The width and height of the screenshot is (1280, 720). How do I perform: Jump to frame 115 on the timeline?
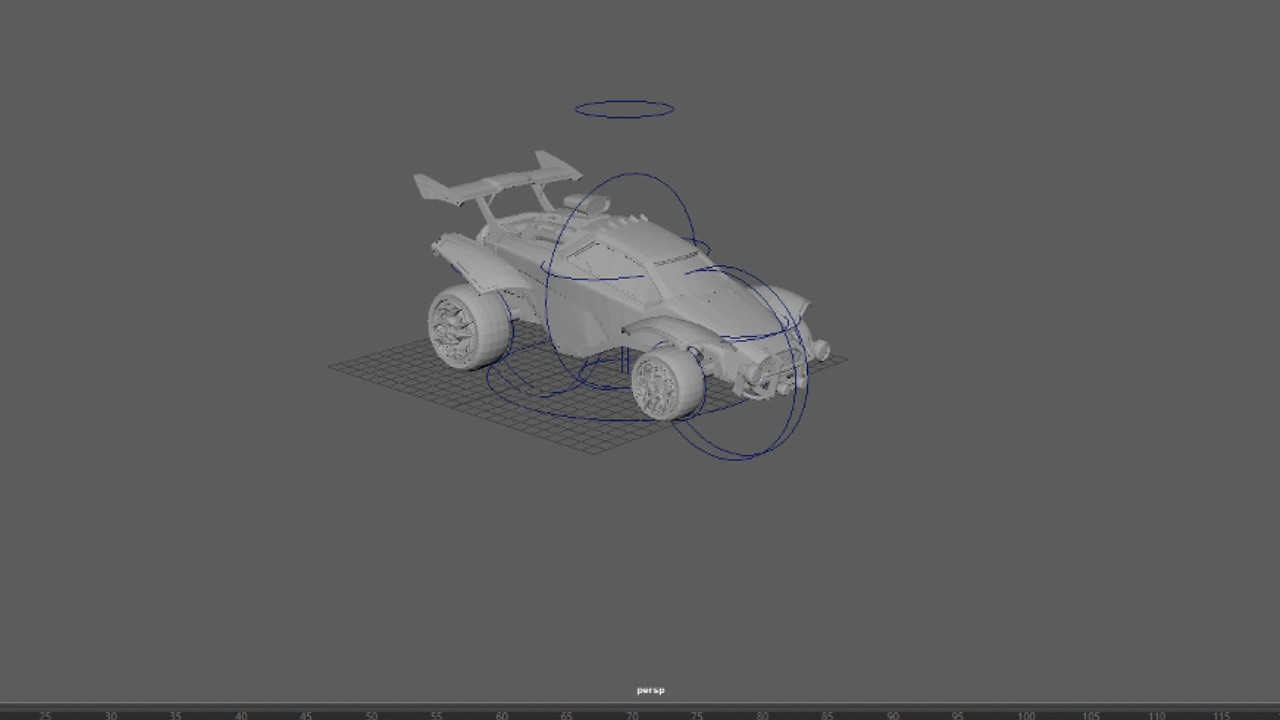click(x=1221, y=714)
